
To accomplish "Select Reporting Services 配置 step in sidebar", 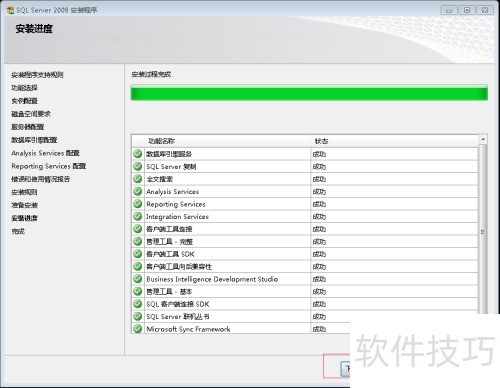I will (49, 166).
